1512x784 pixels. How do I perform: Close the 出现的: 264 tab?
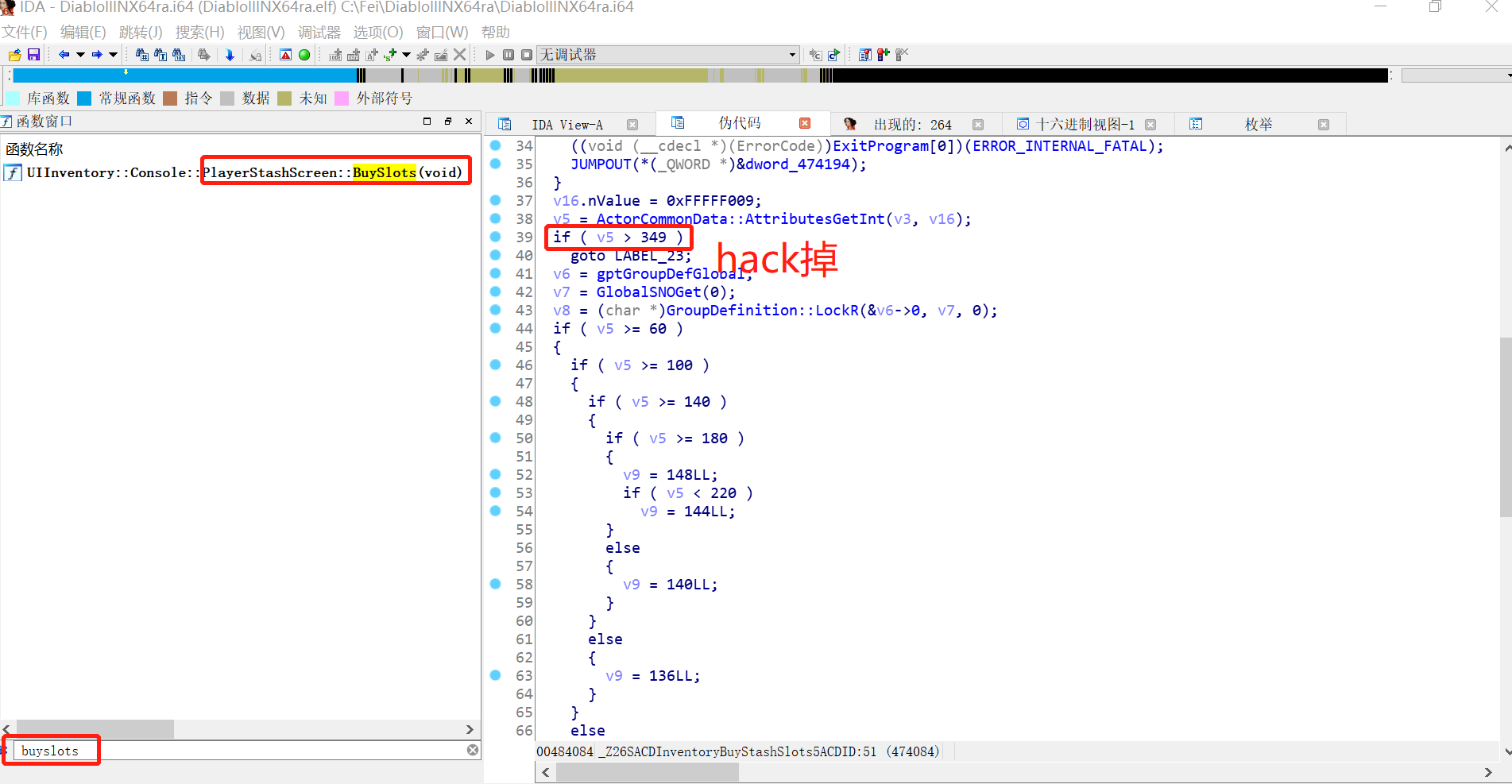978,125
